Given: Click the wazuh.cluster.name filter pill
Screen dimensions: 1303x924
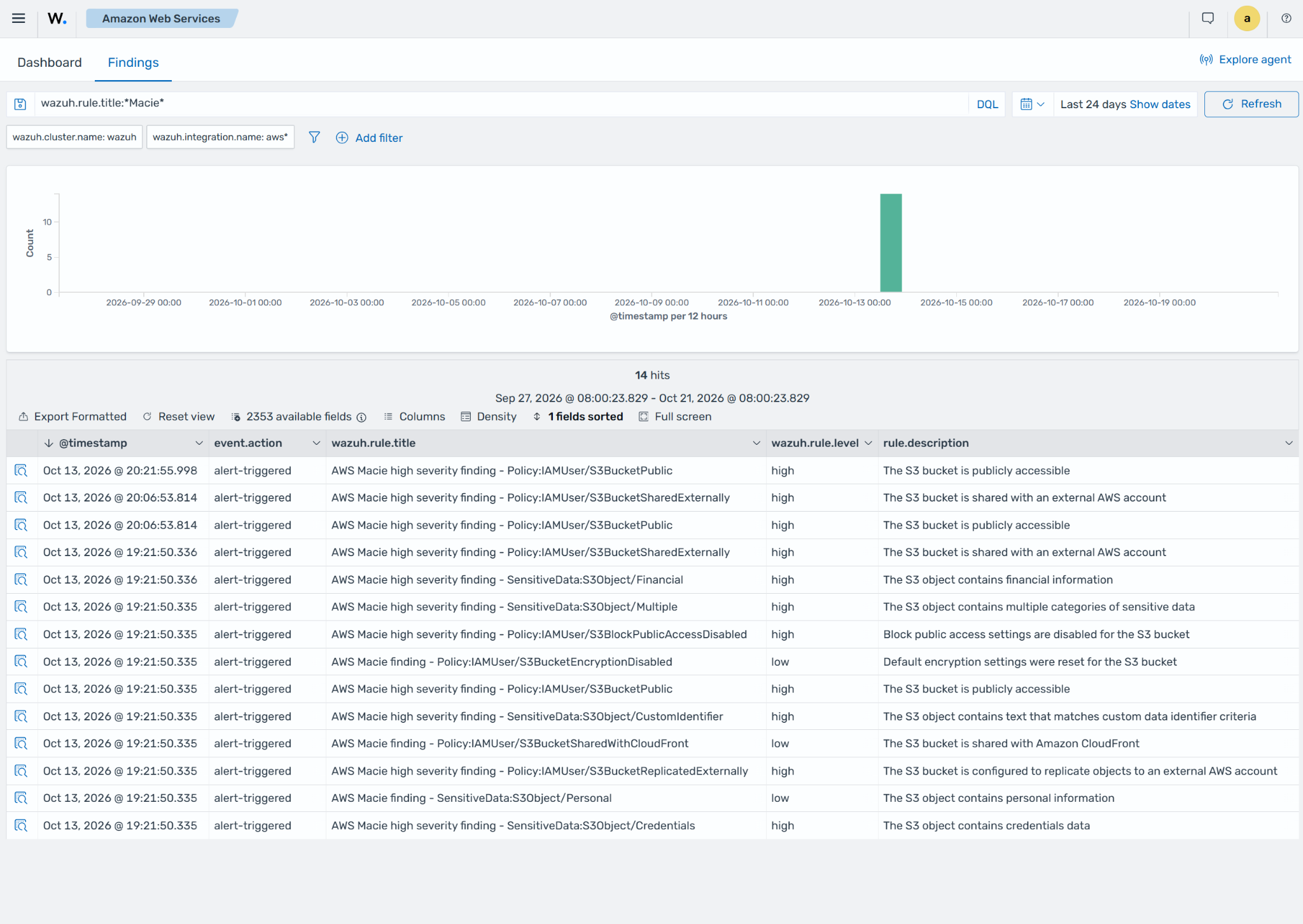Looking at the screenshot, I should click(74, 137).
